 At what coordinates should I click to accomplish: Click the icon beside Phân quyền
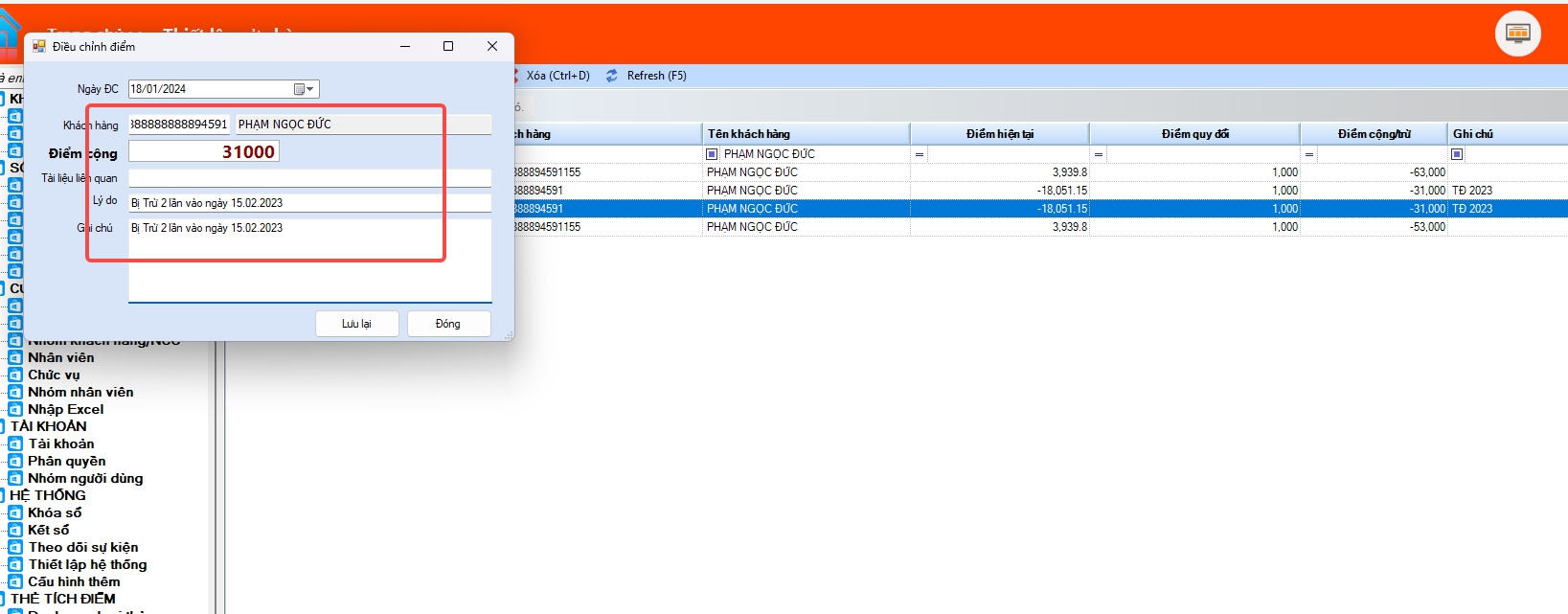(x=15, y=462)
